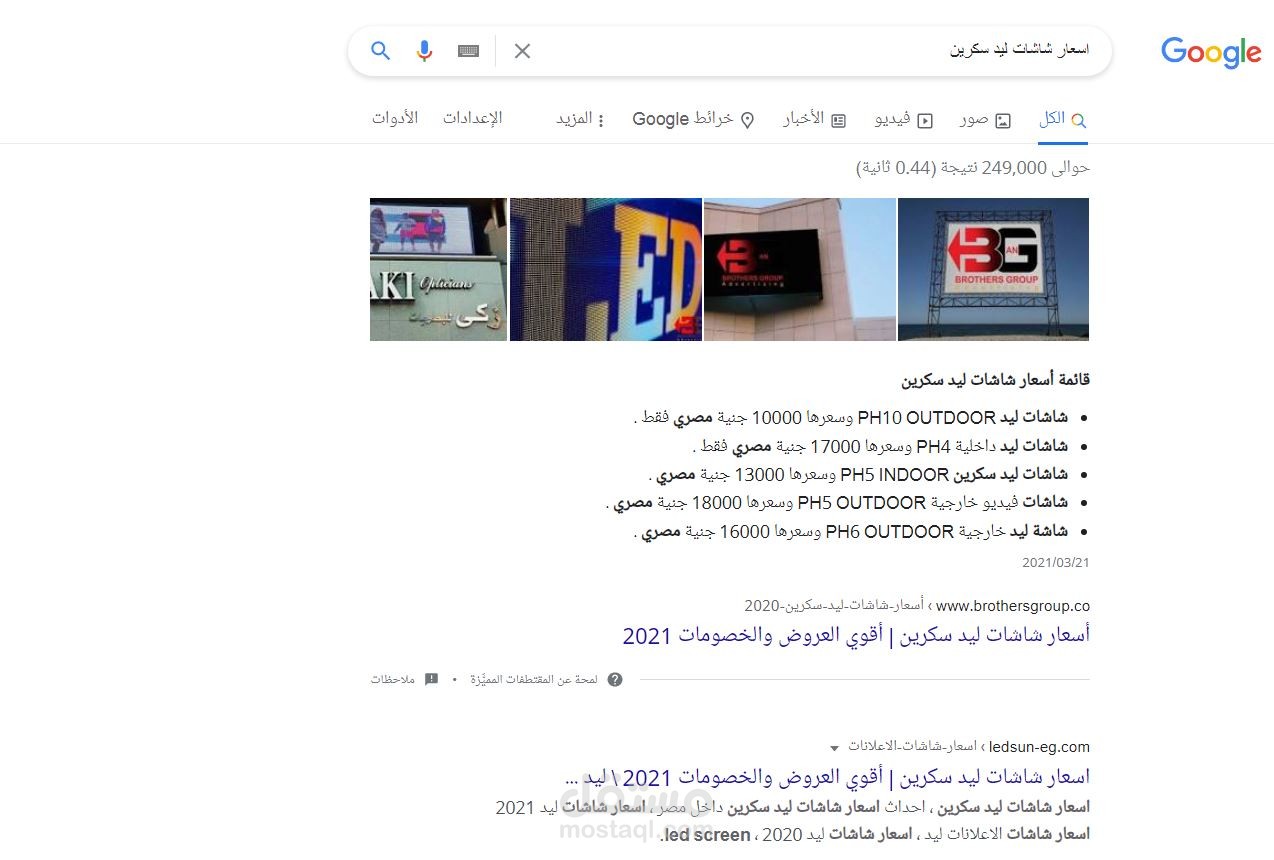
Task: Click the three-dot icon beside المزيد
Action: (x=601, y=120)
